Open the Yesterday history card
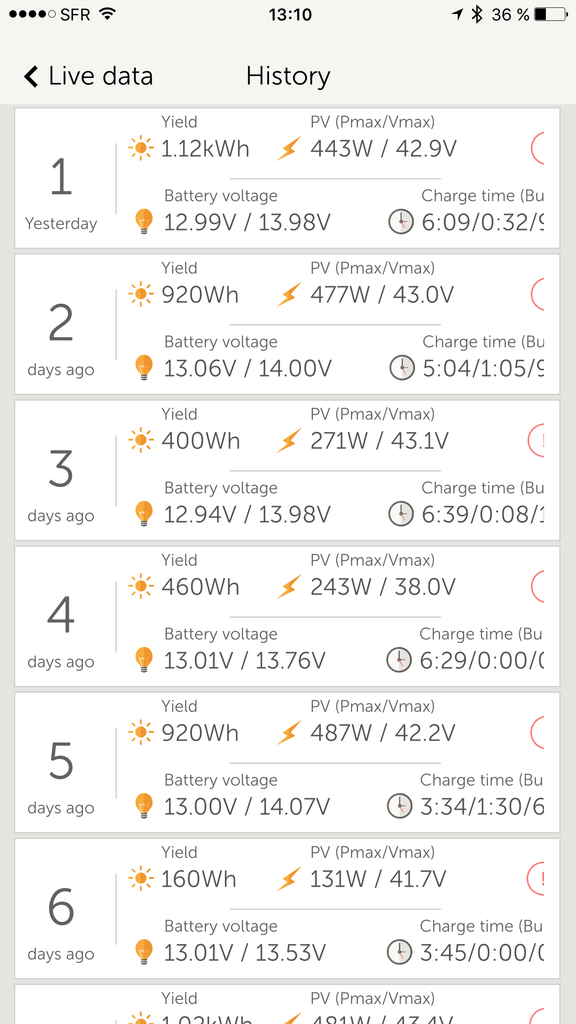This screenshot has width=576, height=1024. click(x=287, y=178)
